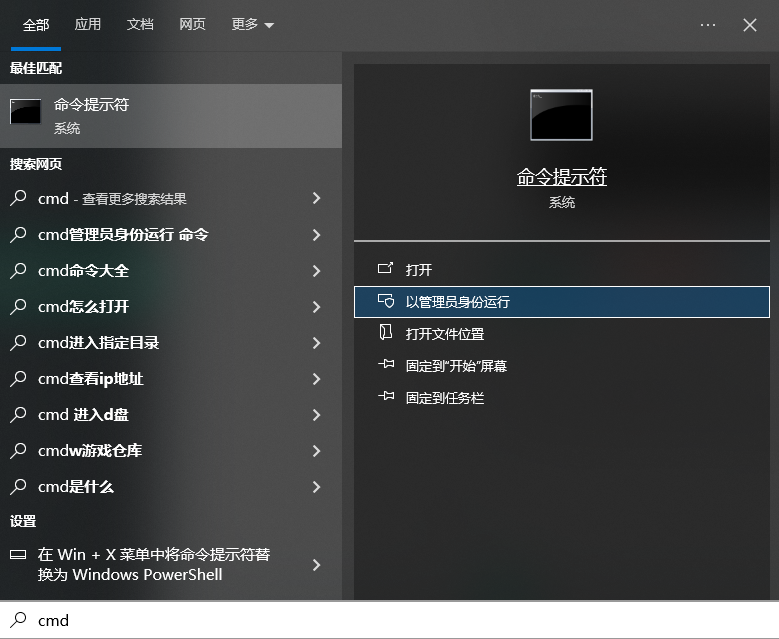This screenshot has height=639, width=779.
Task: Expand arrow for cmd怎么打开
Action: click(316, 307)
